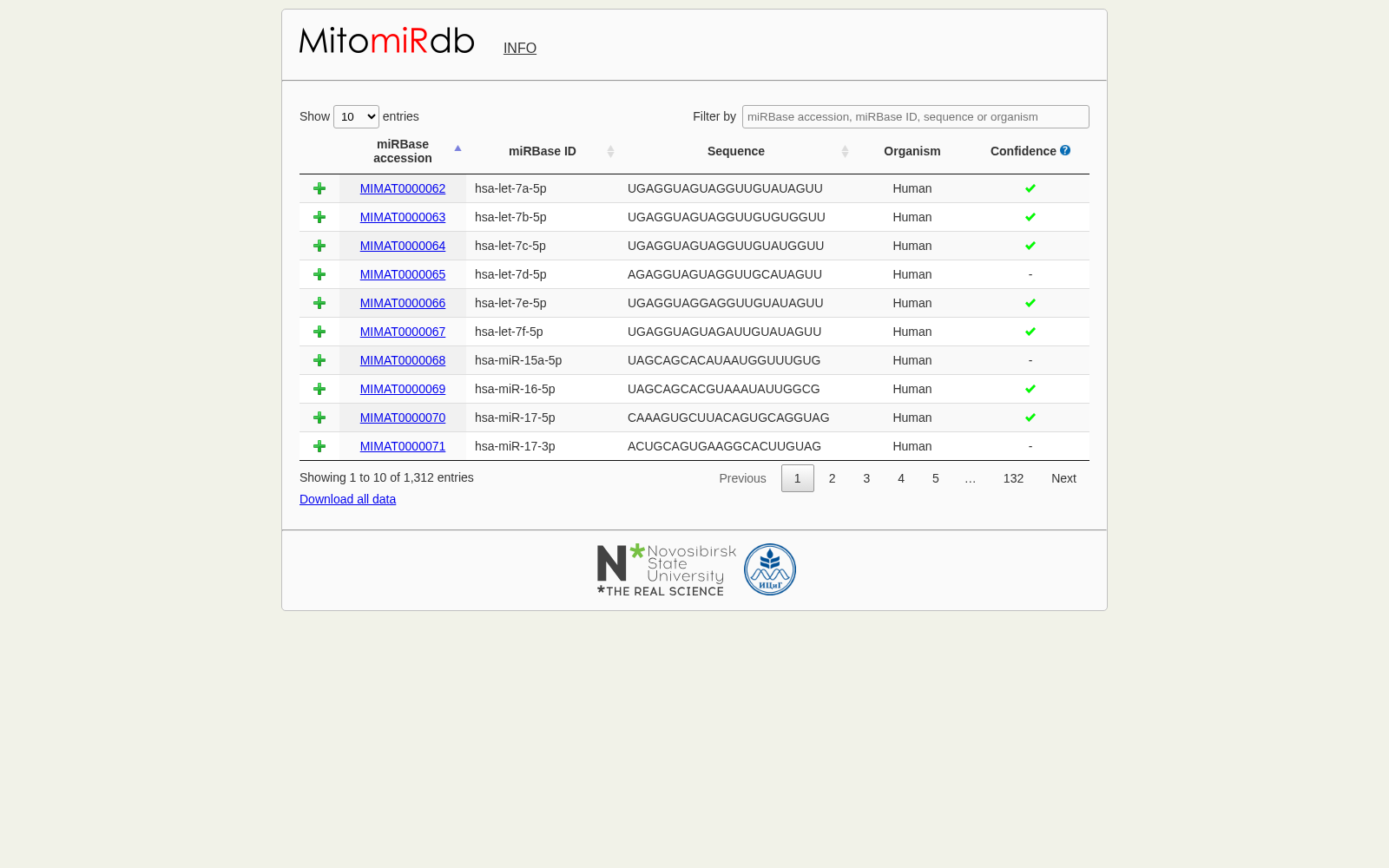
Task: Open MIMAT0000068 accession link
Action: [403, 360]
